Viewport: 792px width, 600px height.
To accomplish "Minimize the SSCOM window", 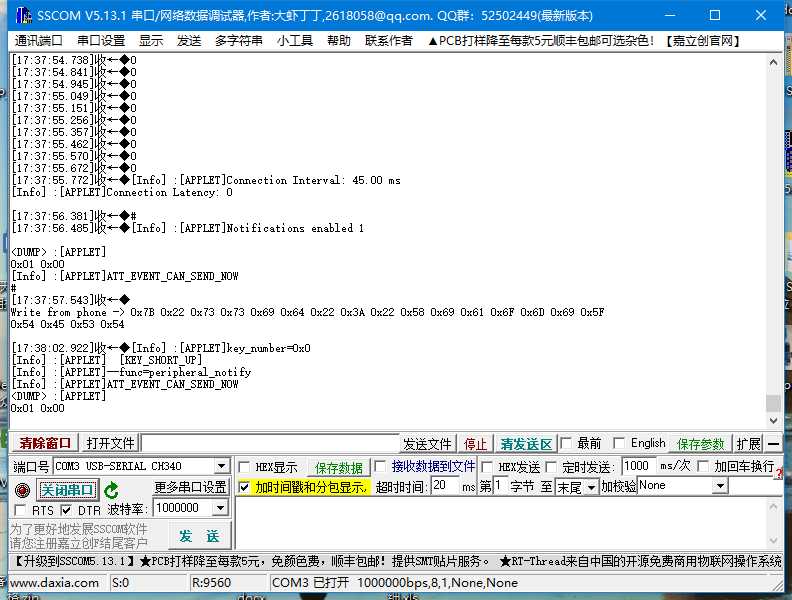I will tap(670, 15).
